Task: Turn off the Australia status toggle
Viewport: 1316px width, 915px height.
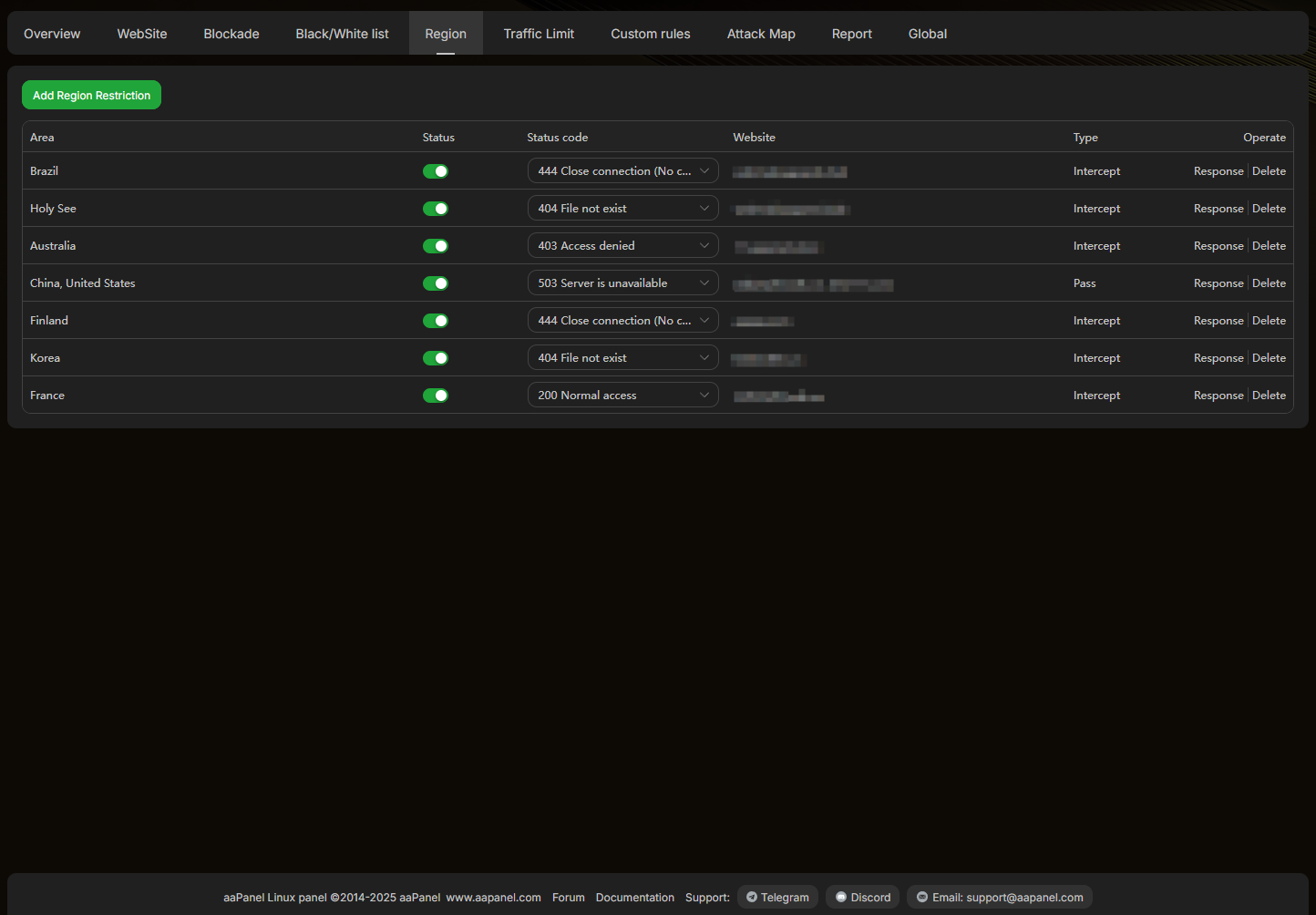Action: click(436, 246)
